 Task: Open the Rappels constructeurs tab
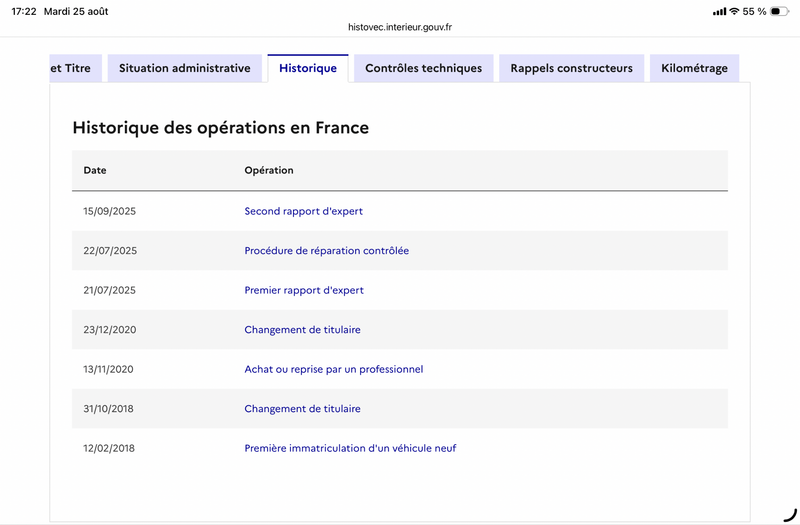pos(571,68)
